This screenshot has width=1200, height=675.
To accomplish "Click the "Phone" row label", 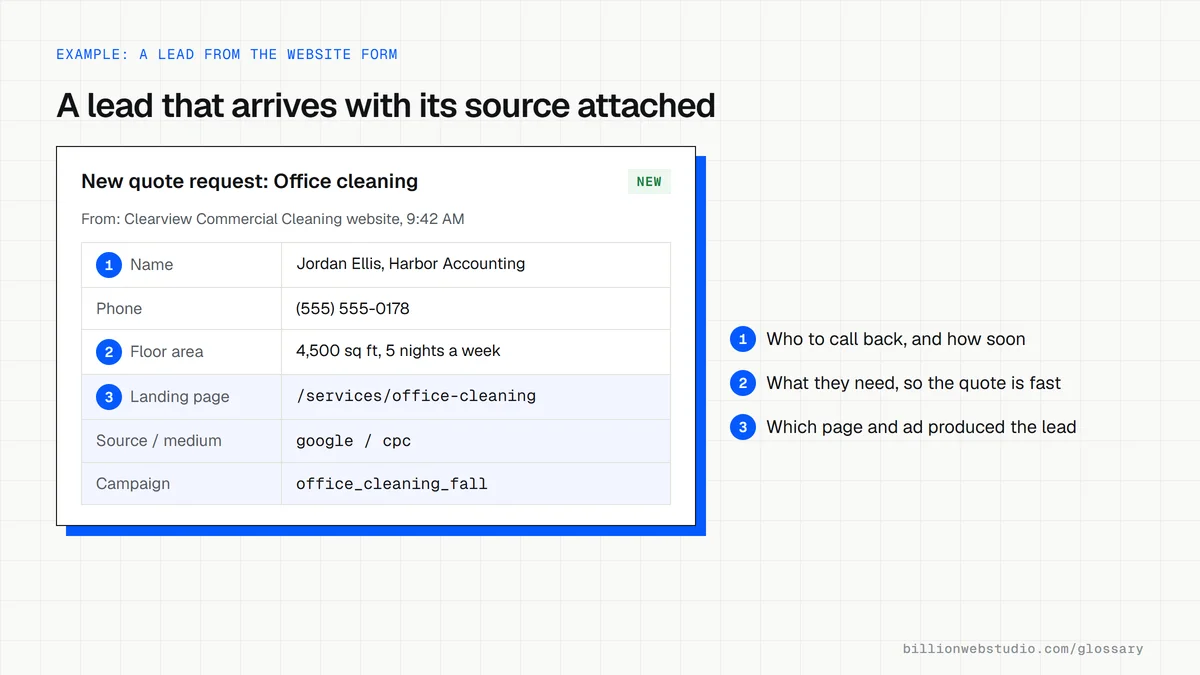I will click(119, 309).
